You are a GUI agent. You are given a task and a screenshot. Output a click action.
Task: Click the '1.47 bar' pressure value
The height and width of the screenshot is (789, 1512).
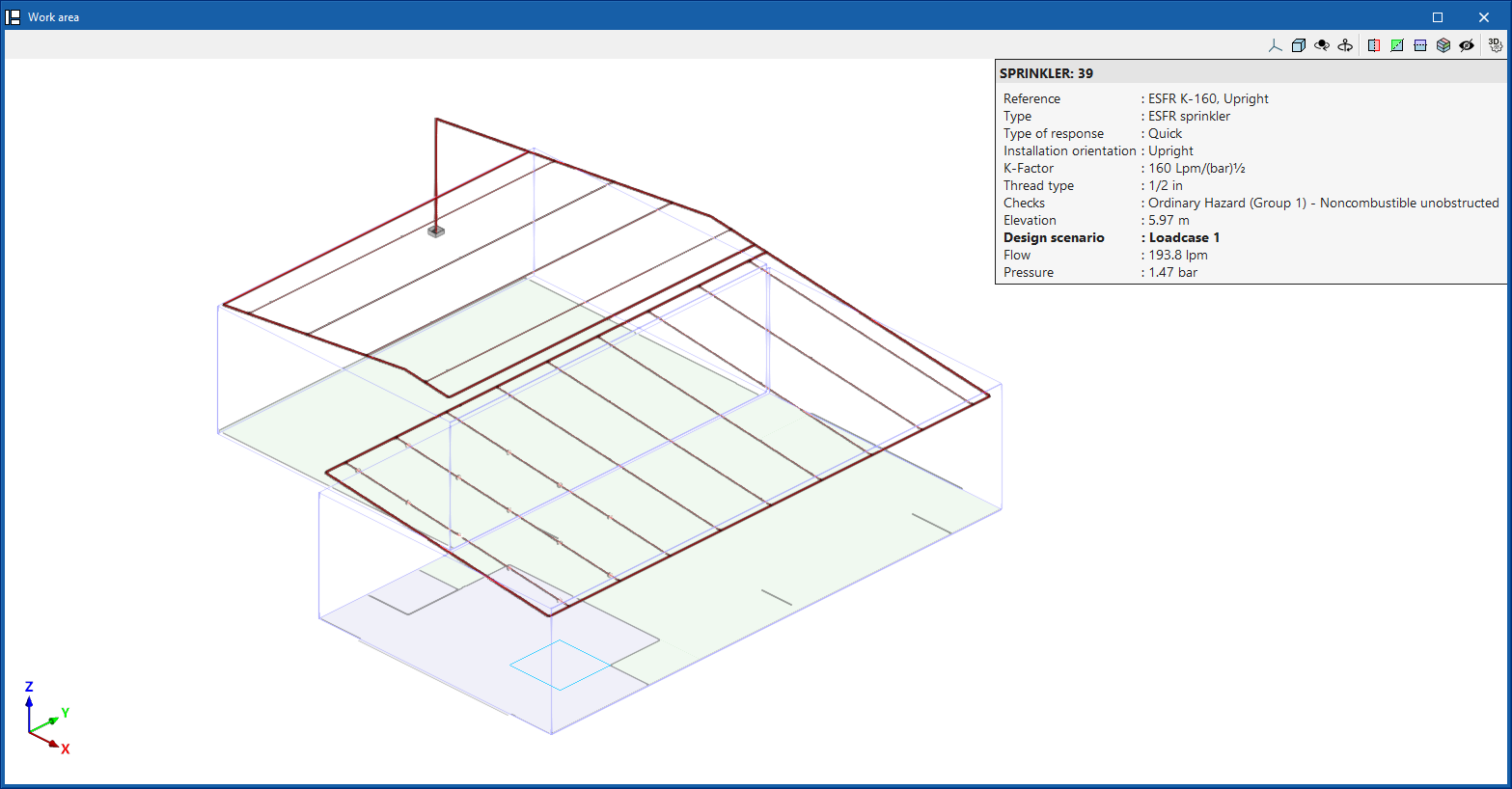click(x=1172, y=272)
